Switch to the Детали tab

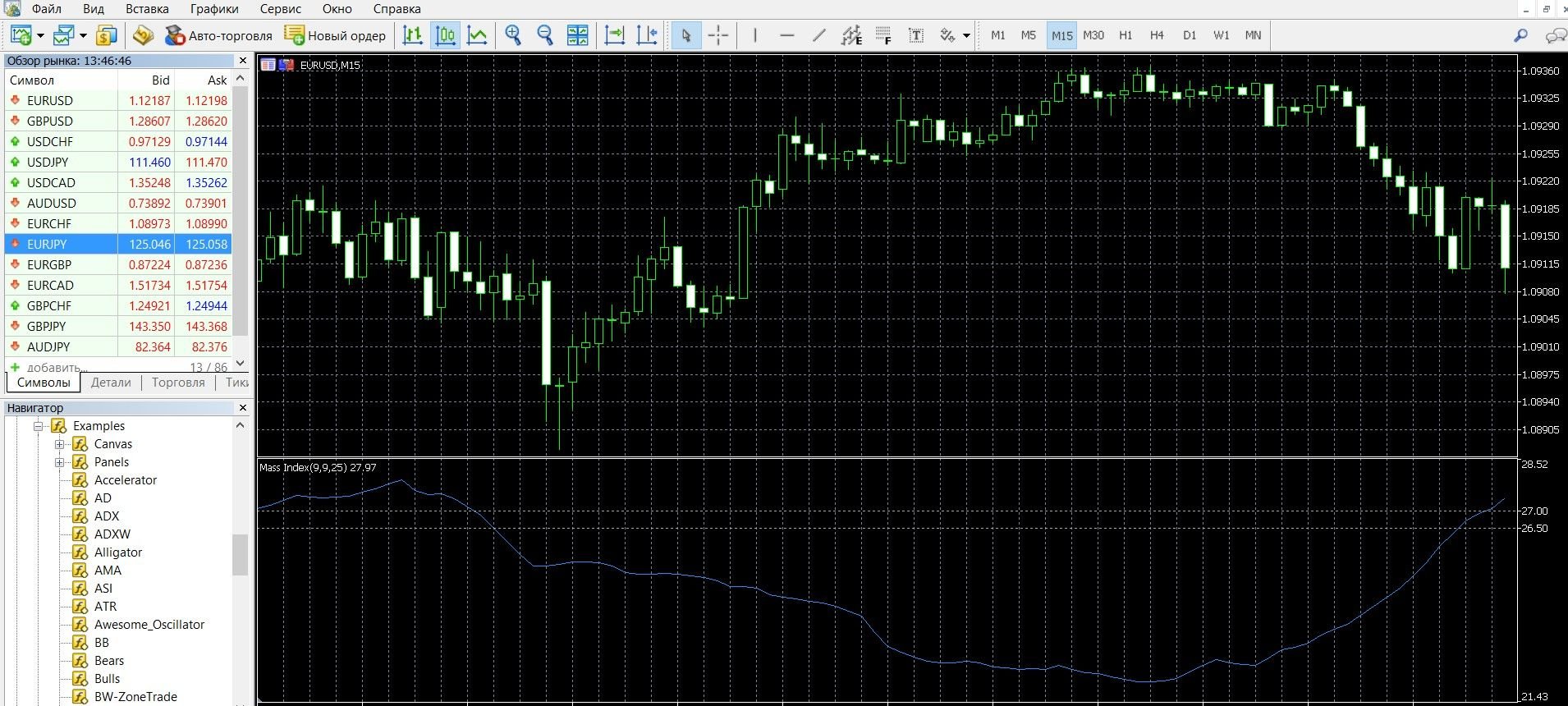111,383
